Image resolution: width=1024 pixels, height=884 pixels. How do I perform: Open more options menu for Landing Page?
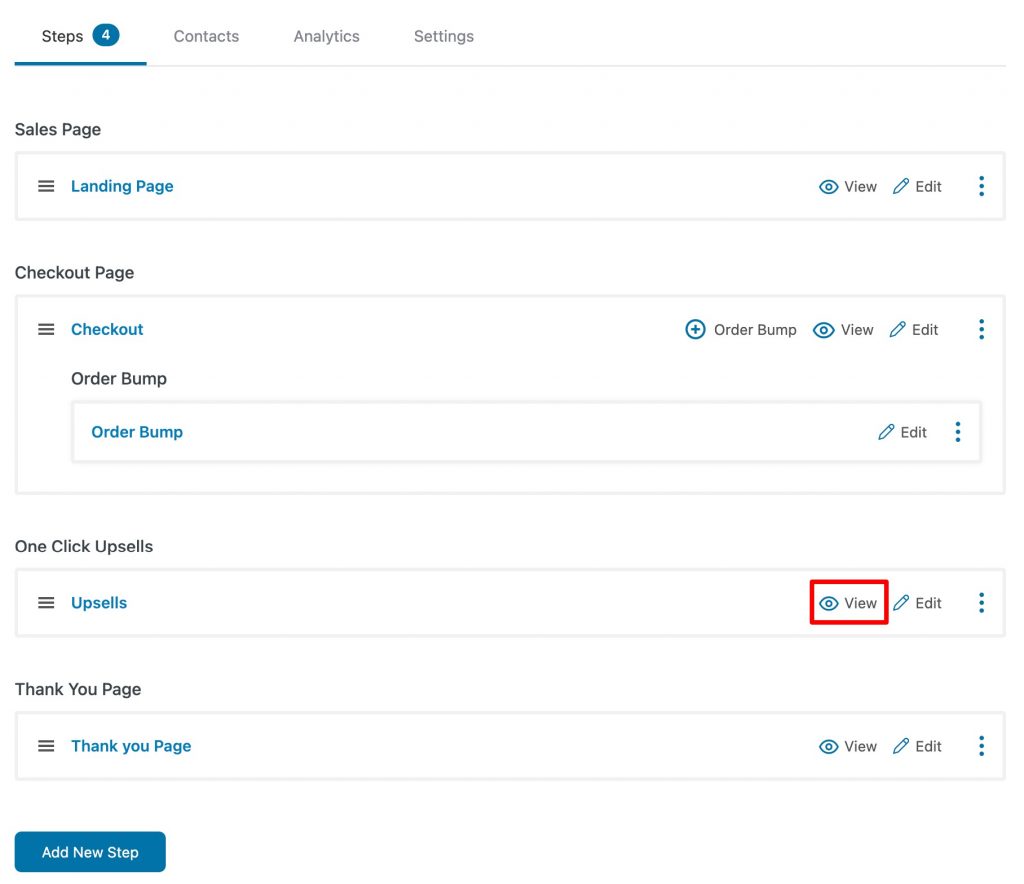click(981, 187)
